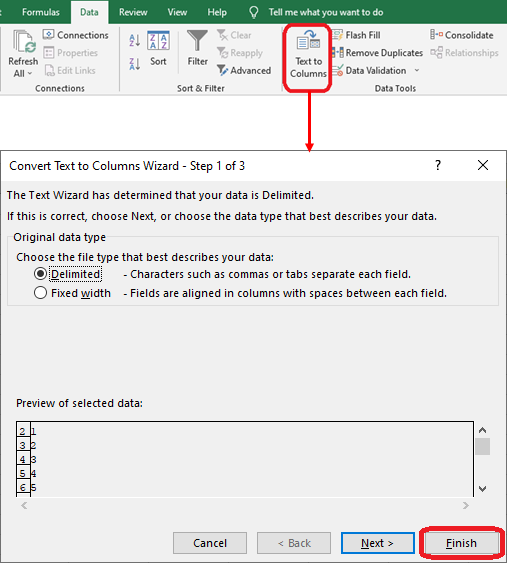The width and height of the screenshot is (507, 563).
Task: Type in Tell me what you want to do box
Action: tap(326, 12)
